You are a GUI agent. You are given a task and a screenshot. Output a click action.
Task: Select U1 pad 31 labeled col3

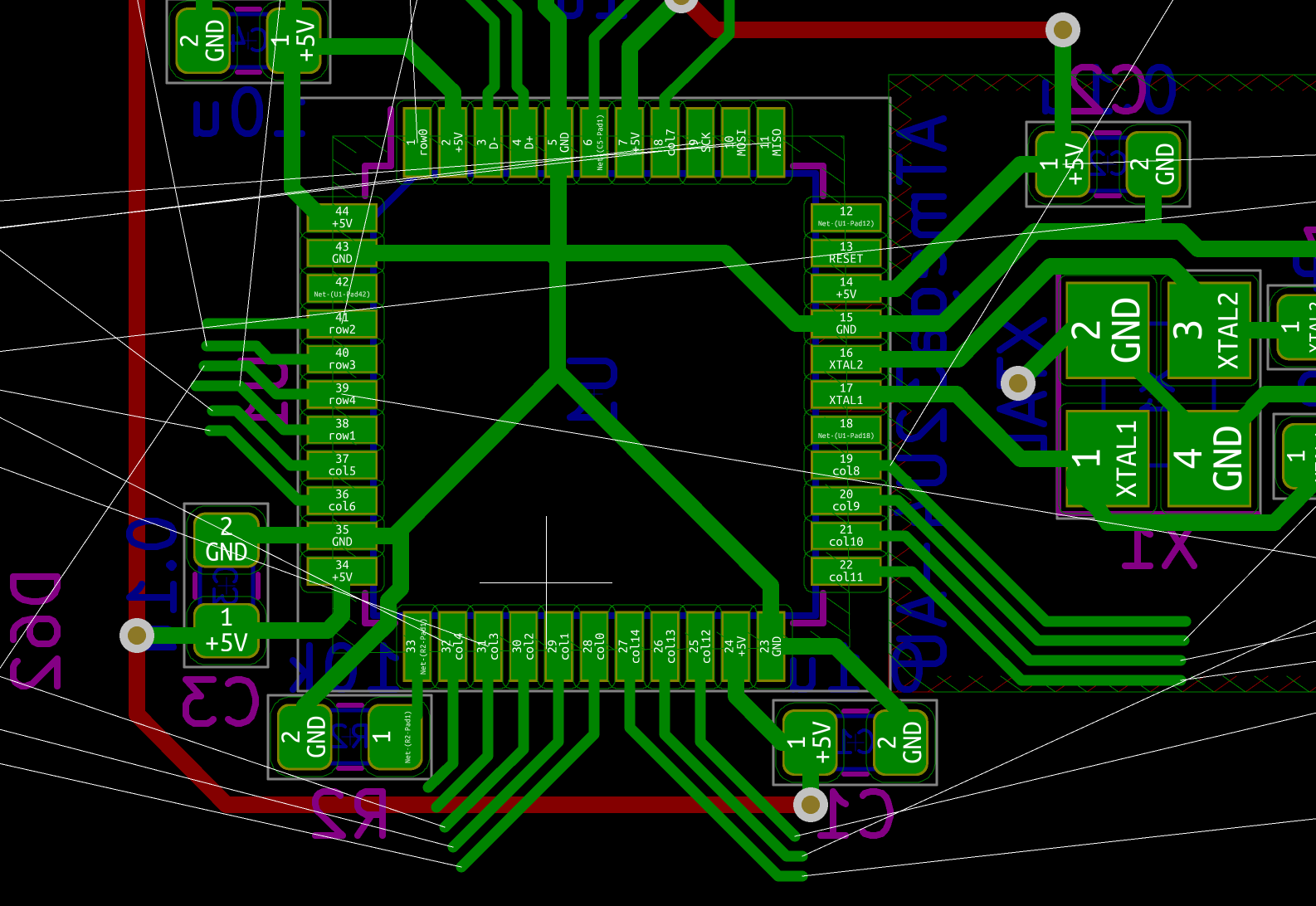coord(488,646)
